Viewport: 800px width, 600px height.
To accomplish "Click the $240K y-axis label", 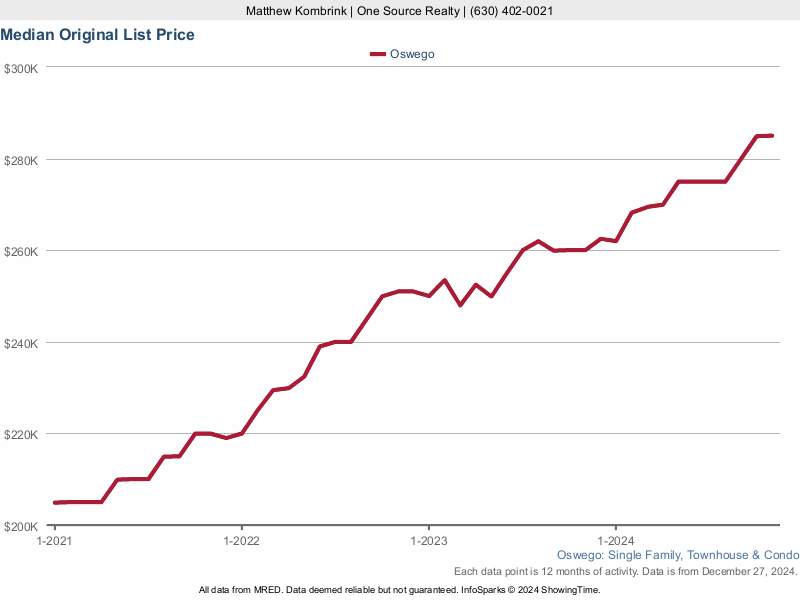I will (x=21, y=343).
